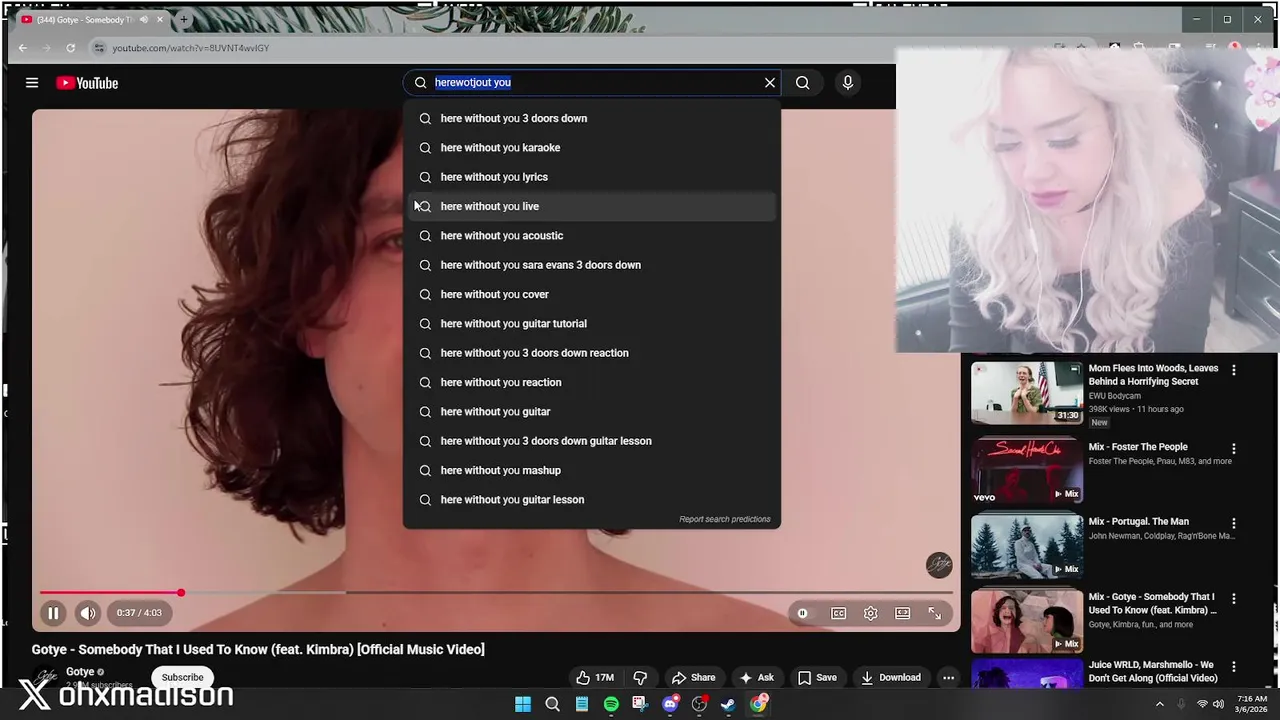The width and height of the screenshot is (1280, 720).
Task: Open options for Mix - Gotye
Action: (x=1233, y=598)
